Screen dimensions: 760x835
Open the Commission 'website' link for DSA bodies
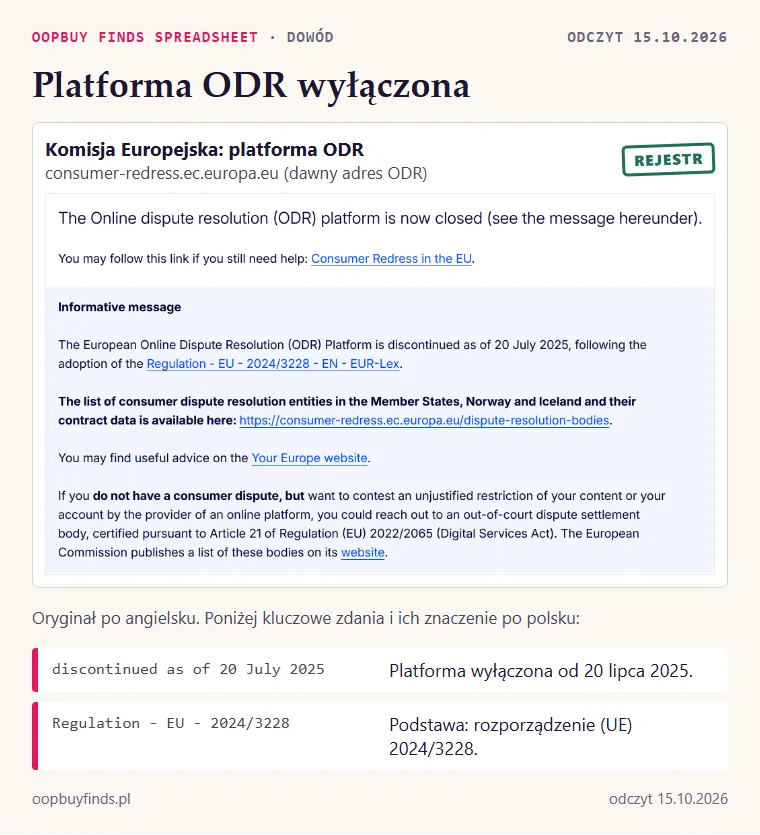363,552
